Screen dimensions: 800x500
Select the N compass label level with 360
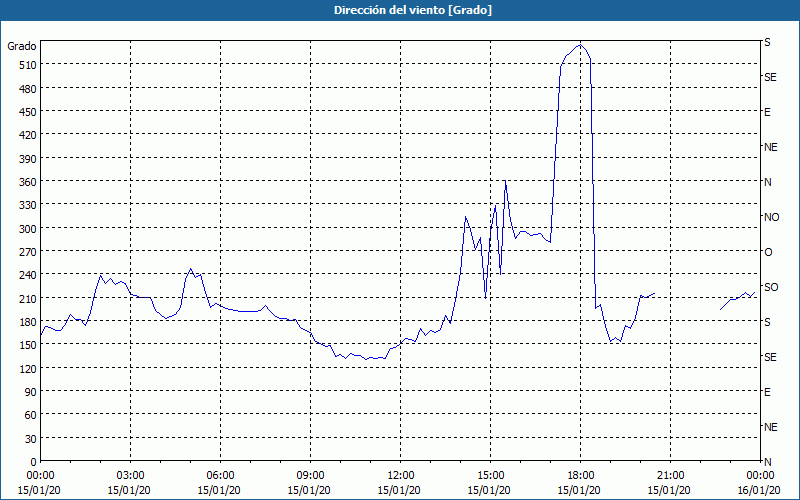[768, 182]
